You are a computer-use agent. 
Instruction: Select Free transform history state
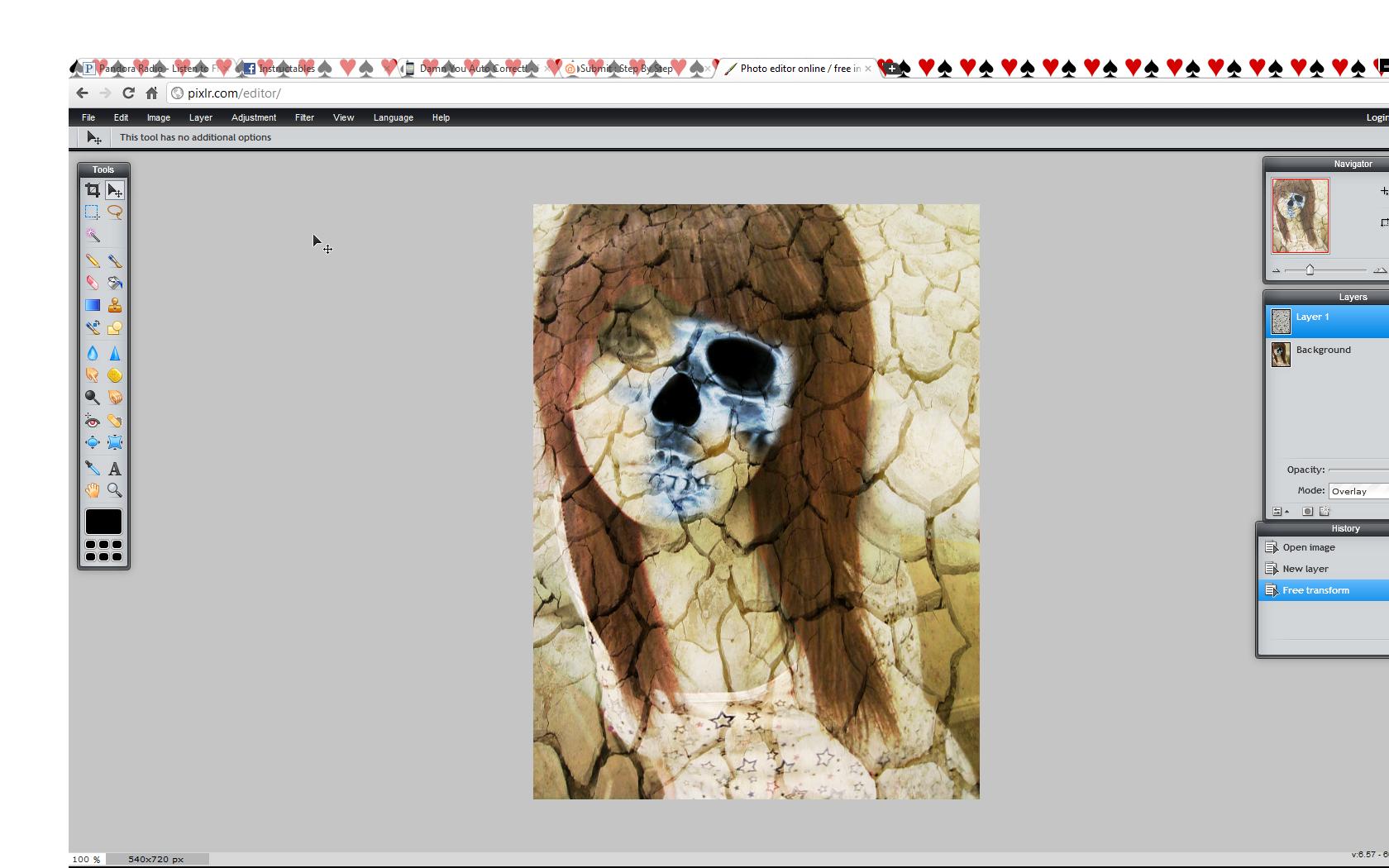point(1324,590)
